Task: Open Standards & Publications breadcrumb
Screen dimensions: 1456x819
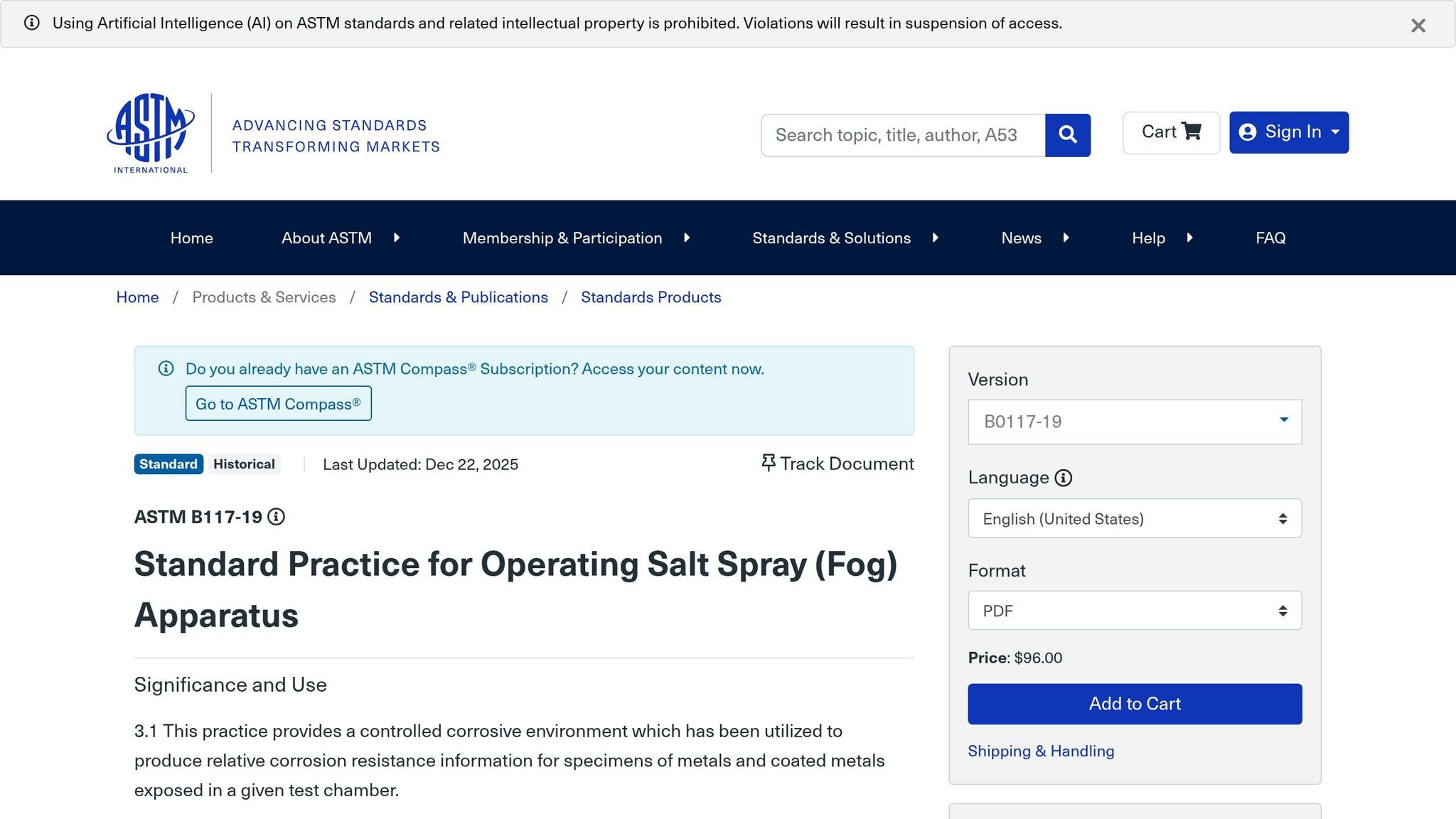Action: [459, 297]
